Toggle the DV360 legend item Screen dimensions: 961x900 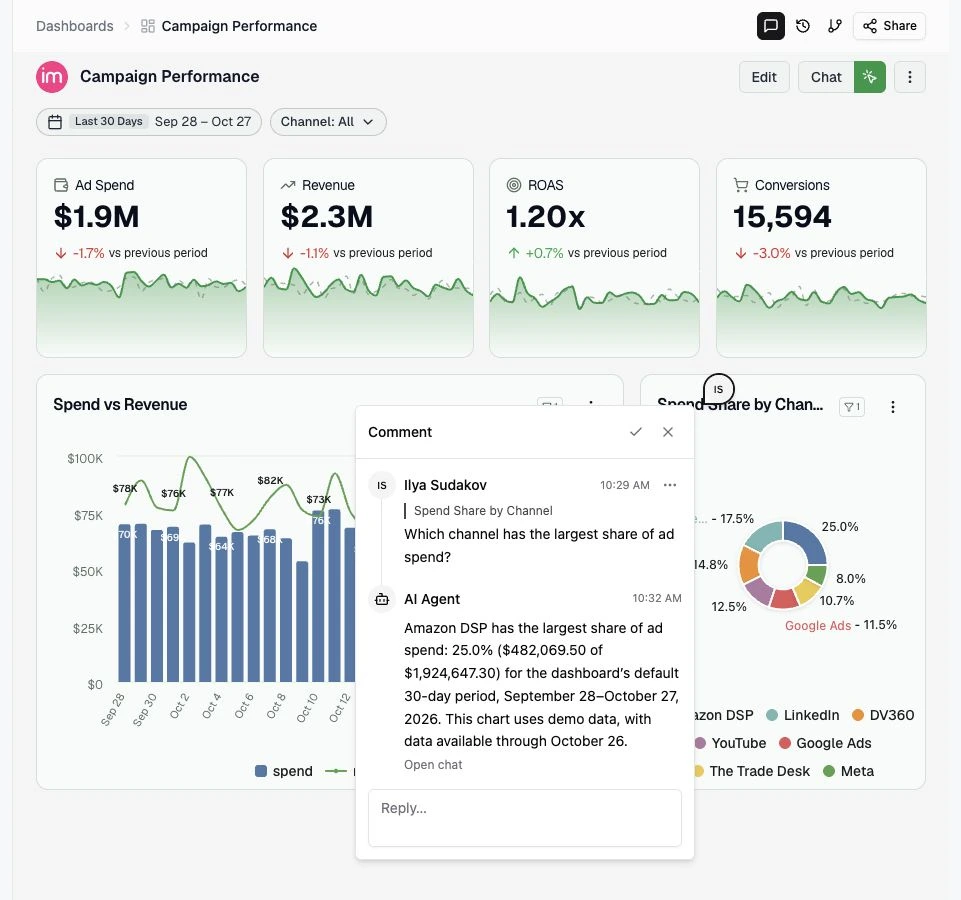click(x=883, y=715)
